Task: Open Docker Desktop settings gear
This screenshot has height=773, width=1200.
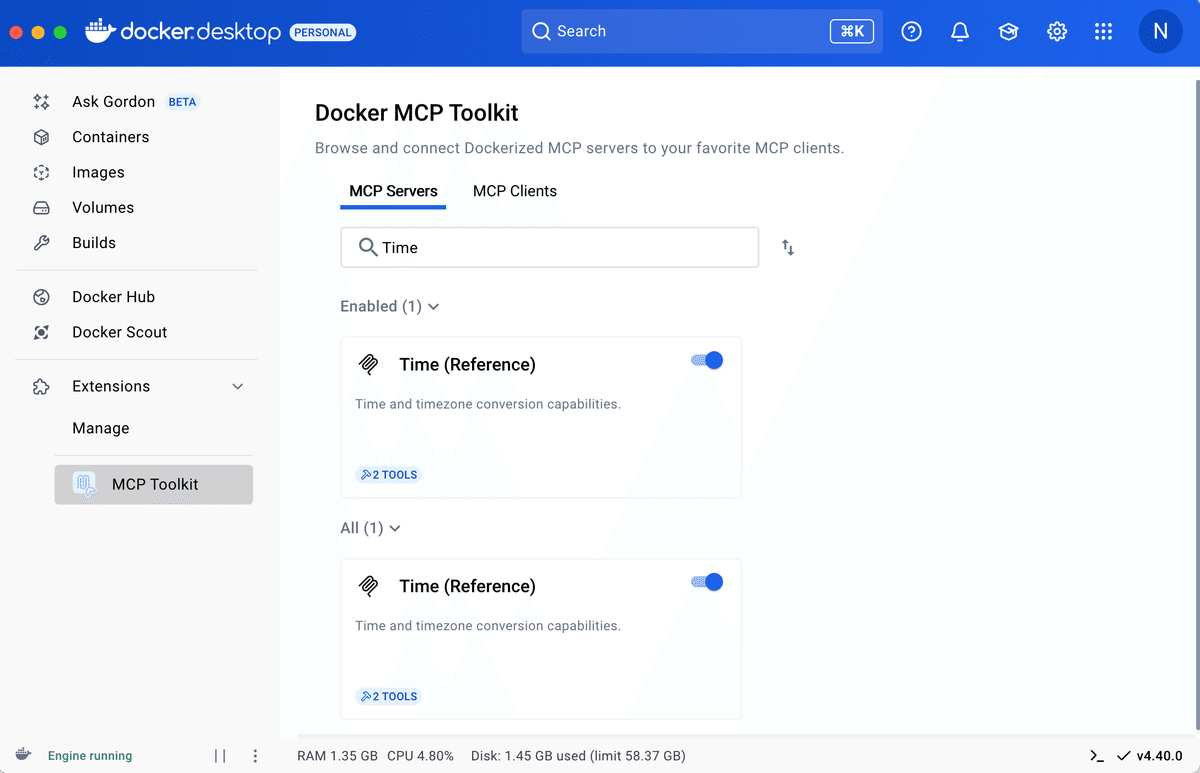Action: (1056, 31)
